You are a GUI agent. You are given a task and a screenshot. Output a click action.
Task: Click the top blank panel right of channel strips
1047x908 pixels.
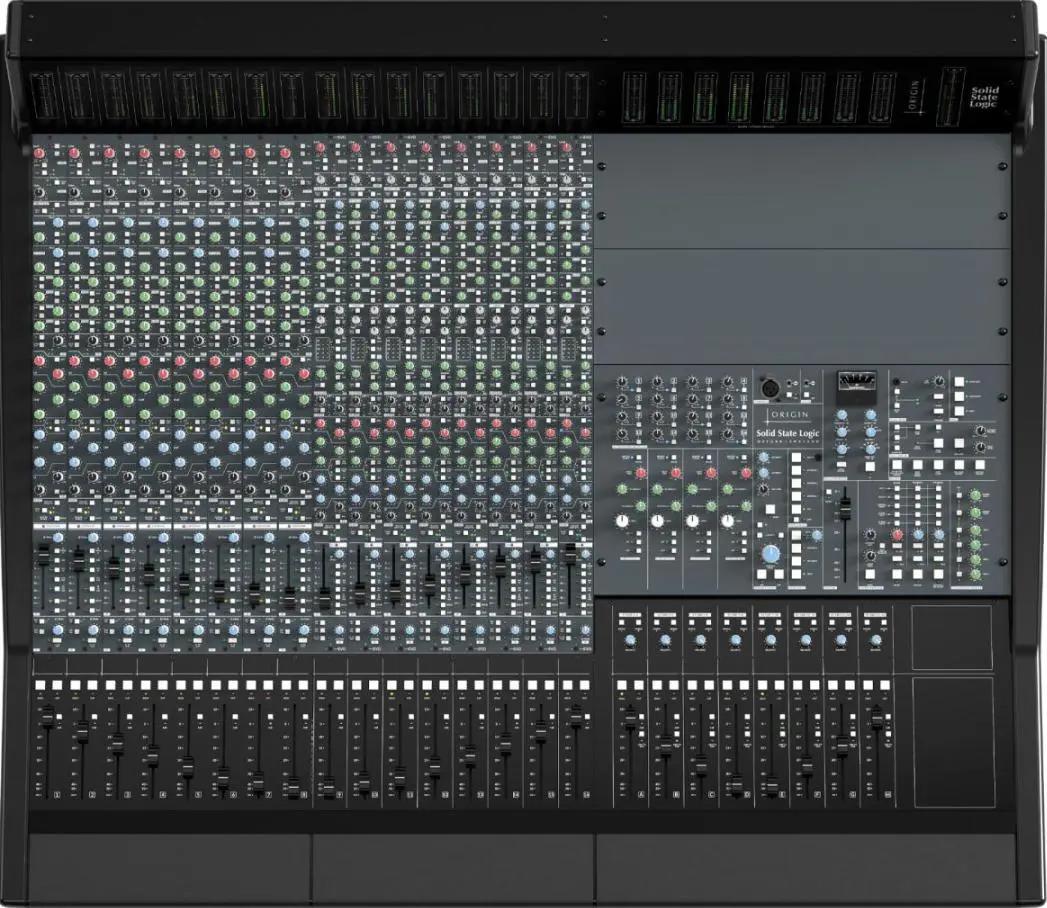click(x=800, y=190)
